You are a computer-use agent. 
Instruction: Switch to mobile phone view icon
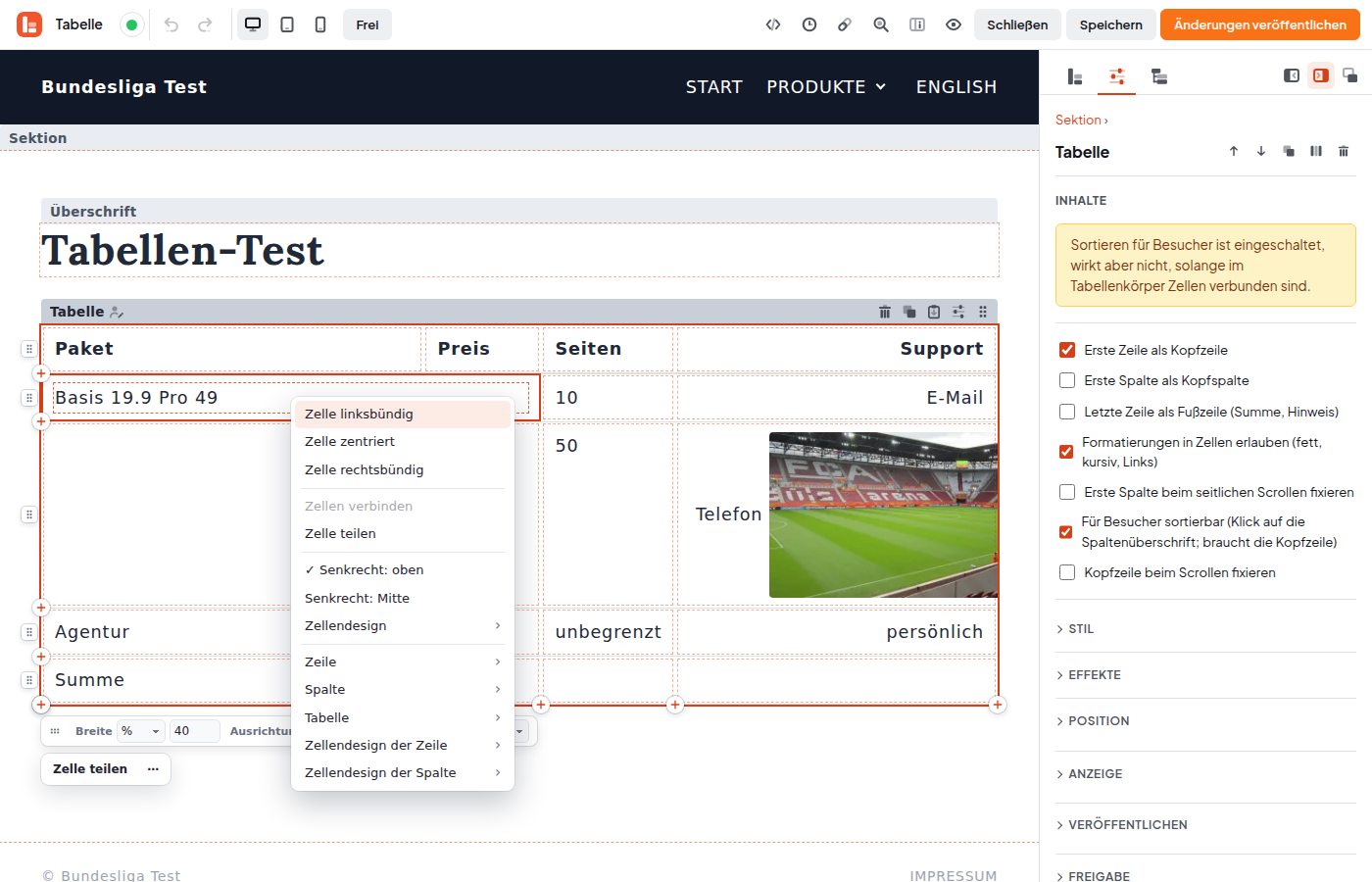point(320,24)
